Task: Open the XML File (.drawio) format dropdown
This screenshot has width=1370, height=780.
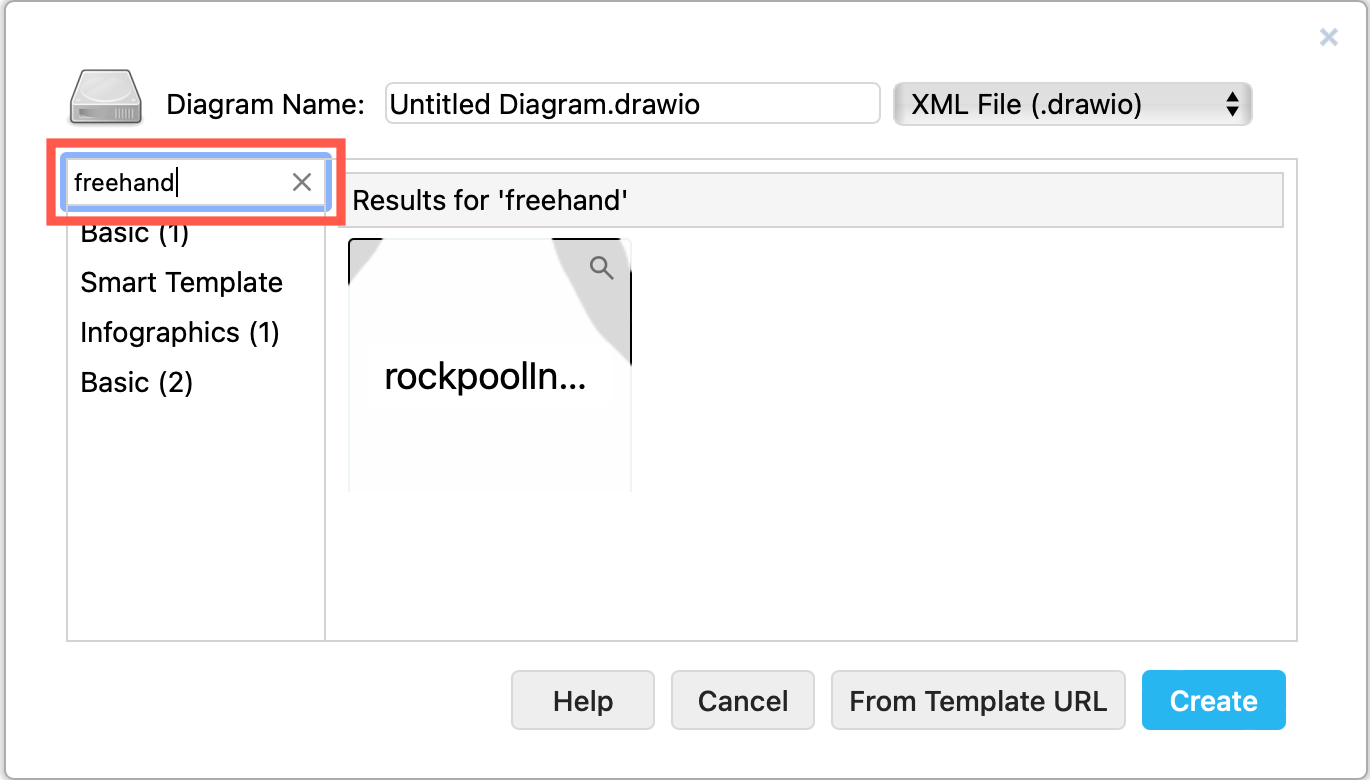Action: tap(1072, 103)
